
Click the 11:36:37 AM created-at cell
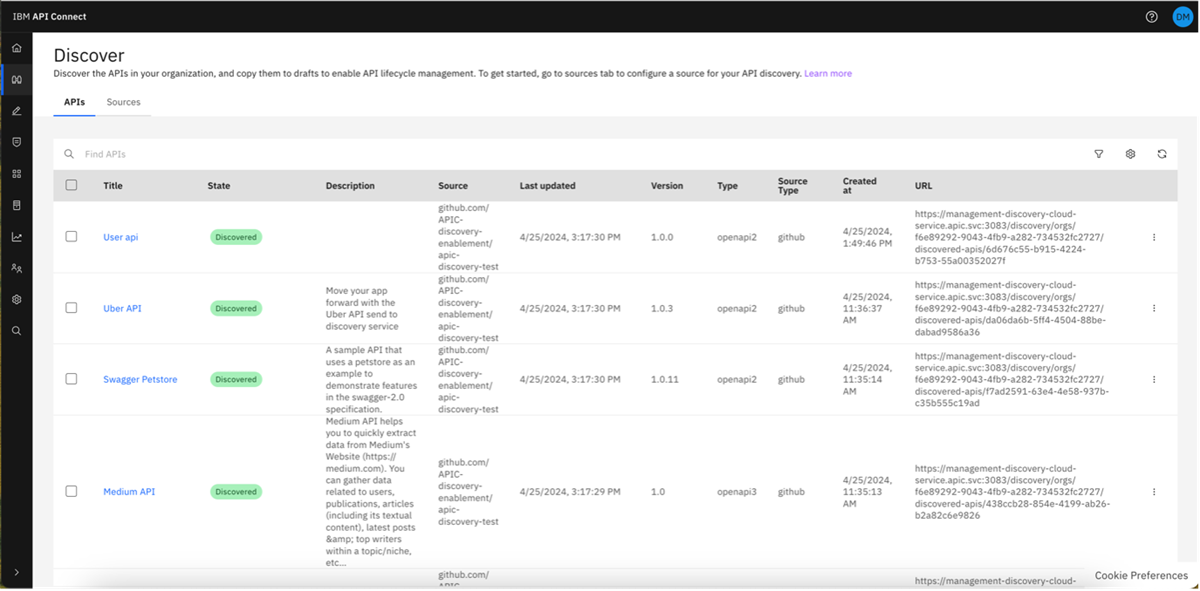867,308
